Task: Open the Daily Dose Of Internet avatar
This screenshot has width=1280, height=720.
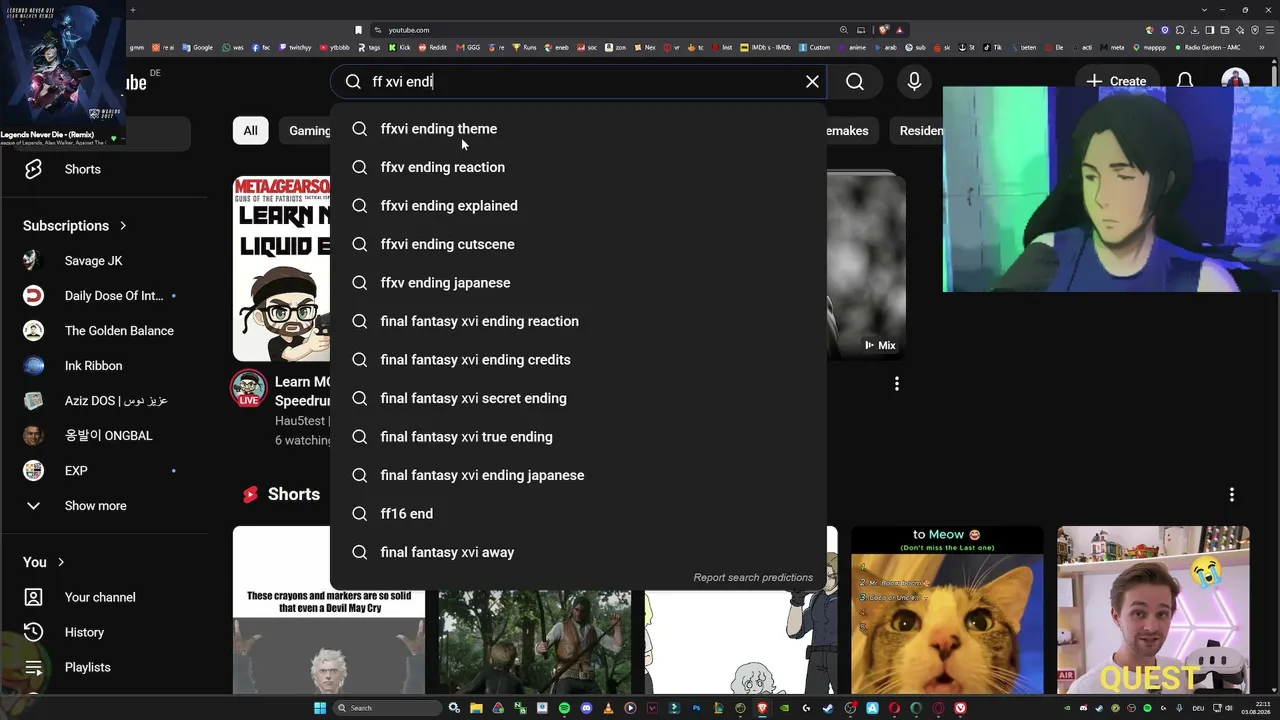Action: pos(33,296)
